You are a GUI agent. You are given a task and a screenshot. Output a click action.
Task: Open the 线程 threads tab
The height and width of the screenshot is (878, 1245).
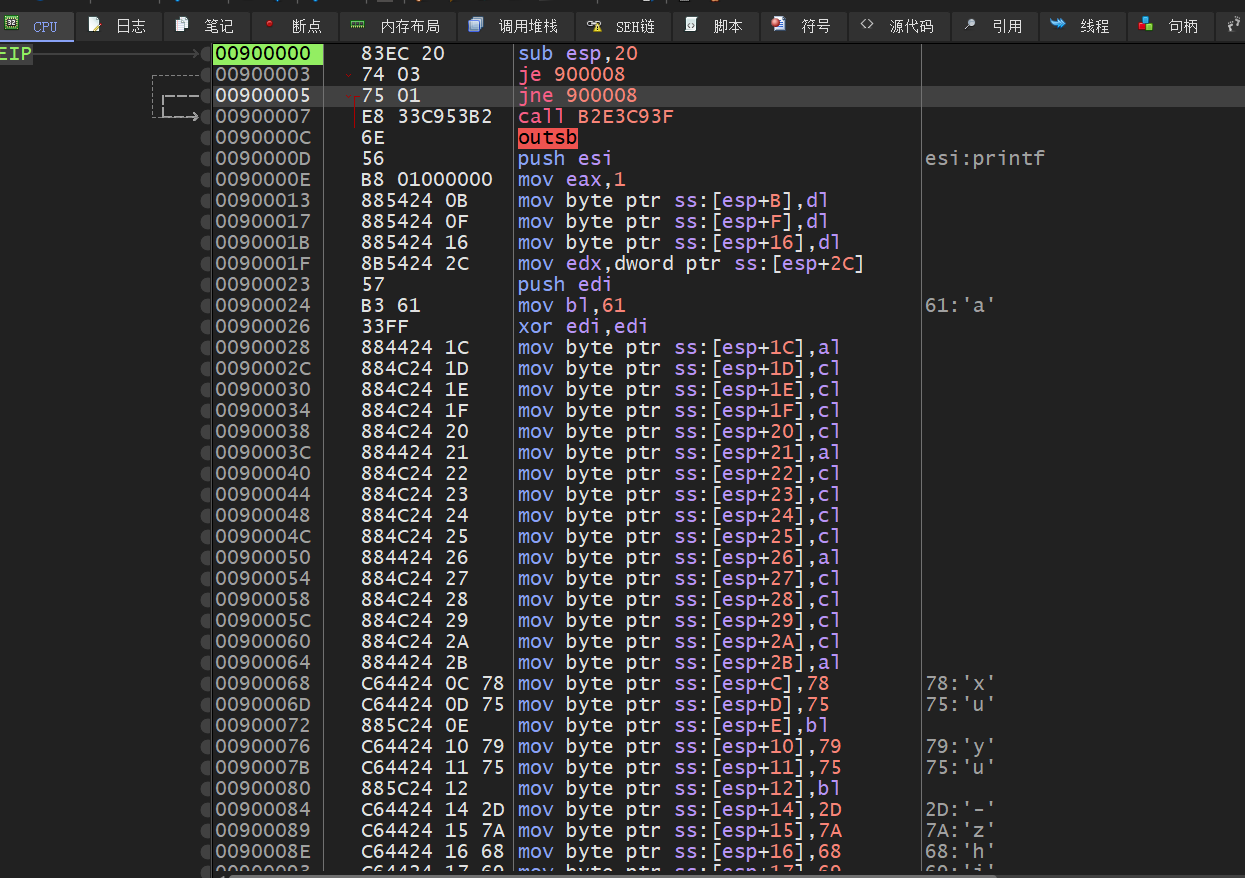click(x=1081, y=26)
